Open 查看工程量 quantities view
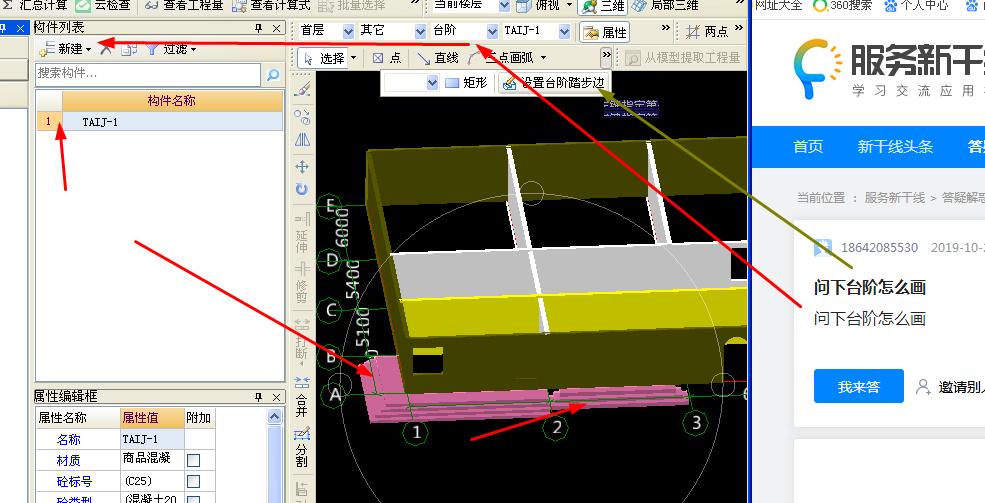The width and height of the screenshot is (985, 503). (x=183, y=5)
